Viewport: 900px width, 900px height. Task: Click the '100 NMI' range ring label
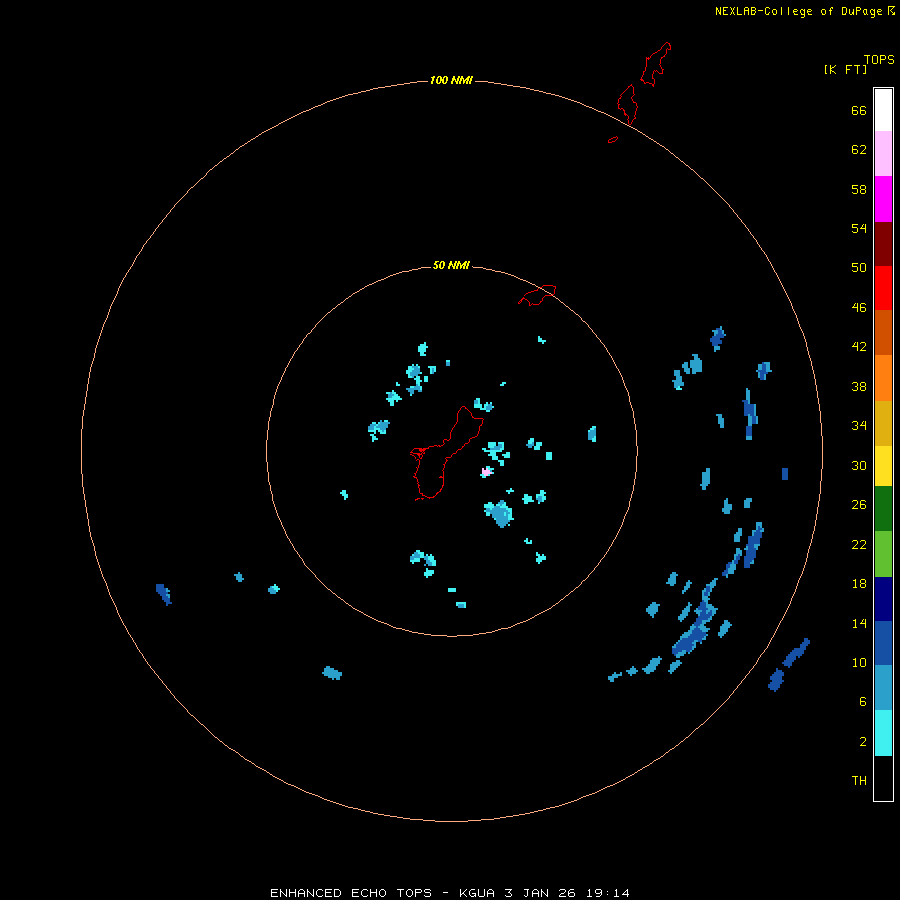tap(451, 80)
